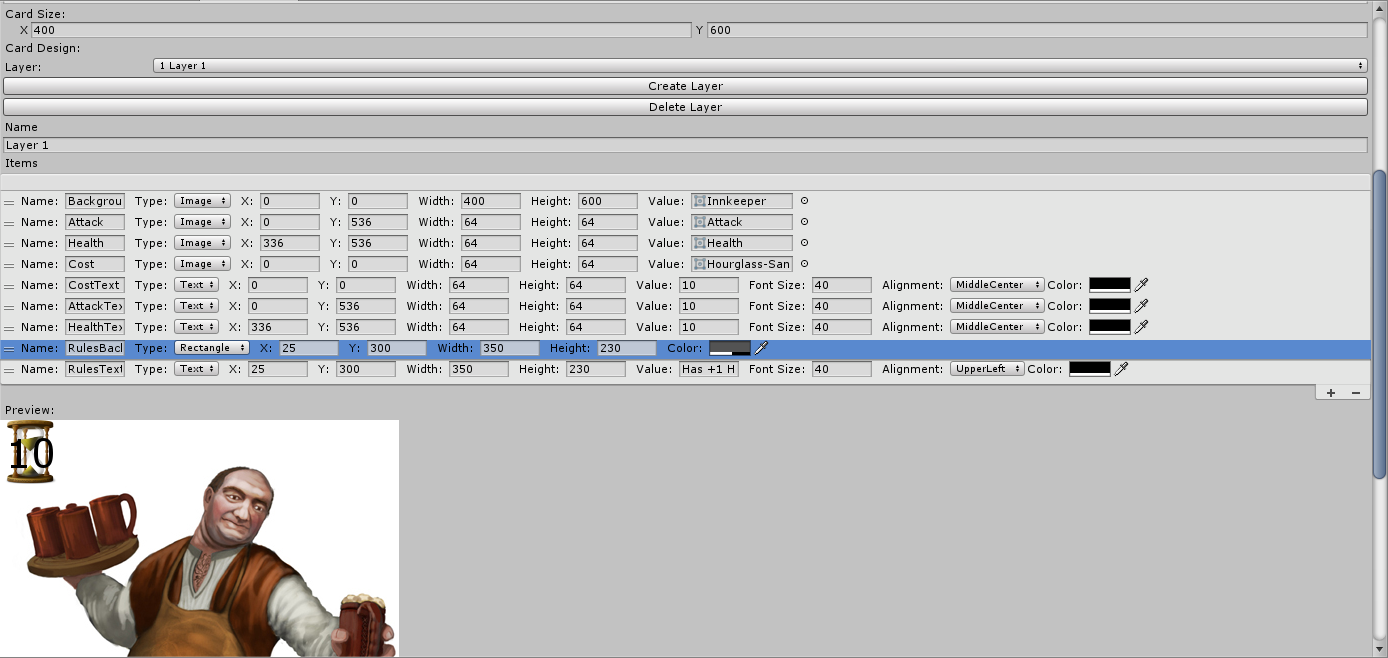The image size is (1388, 658).
Task: Click the Background row Height field
Action: [x=607, y=201]
